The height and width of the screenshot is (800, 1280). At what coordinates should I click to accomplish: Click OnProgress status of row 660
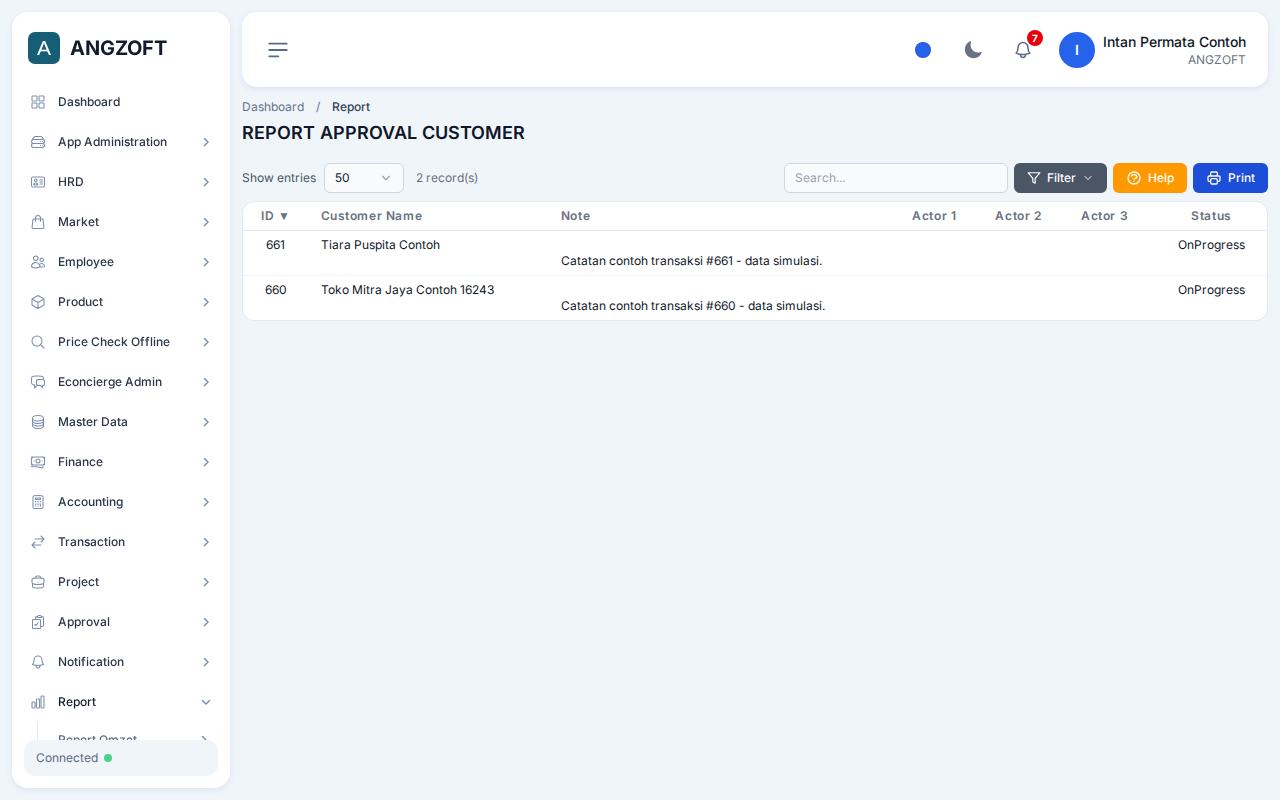click(1211, 290)
